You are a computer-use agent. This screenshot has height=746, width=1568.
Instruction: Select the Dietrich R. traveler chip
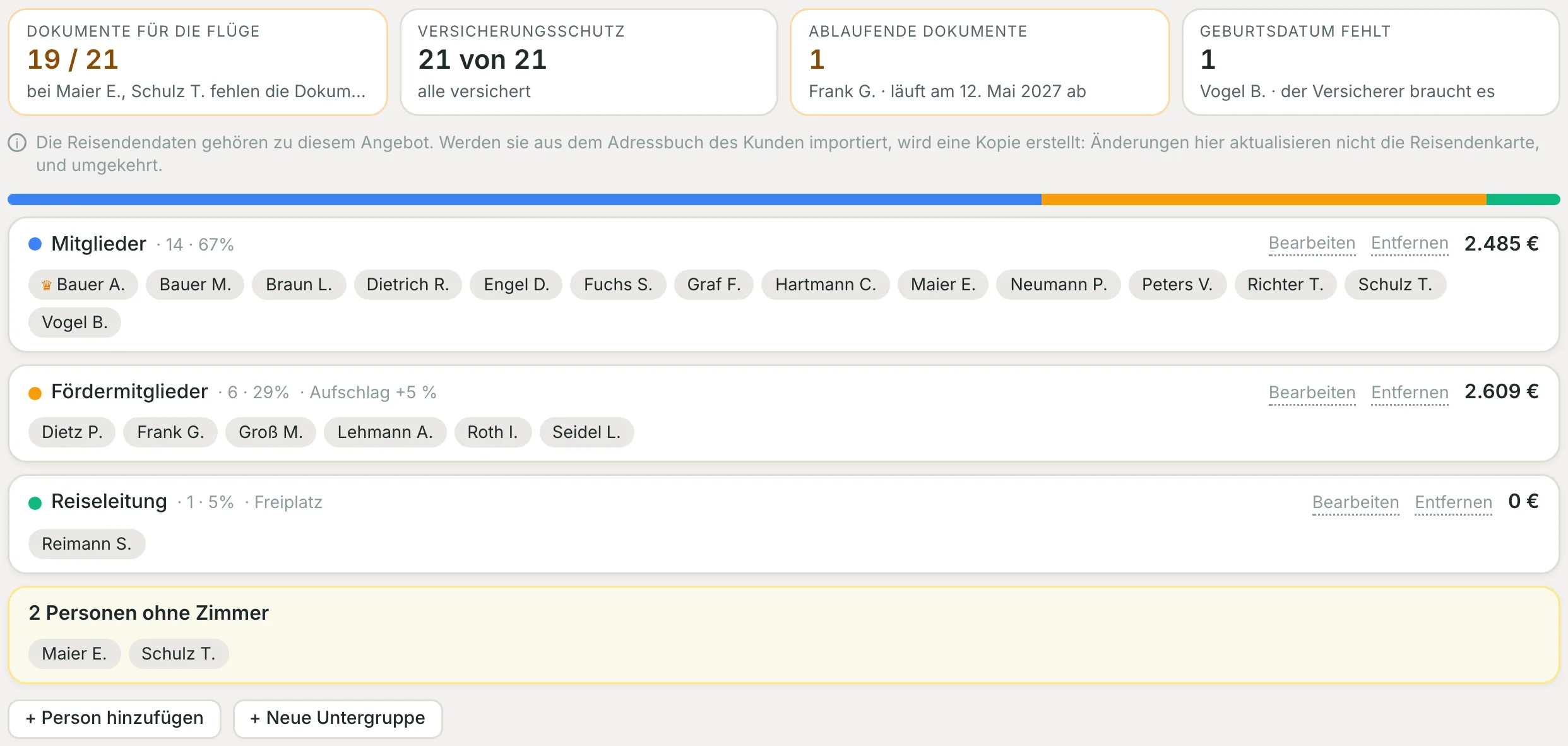(x=408, y=285)
